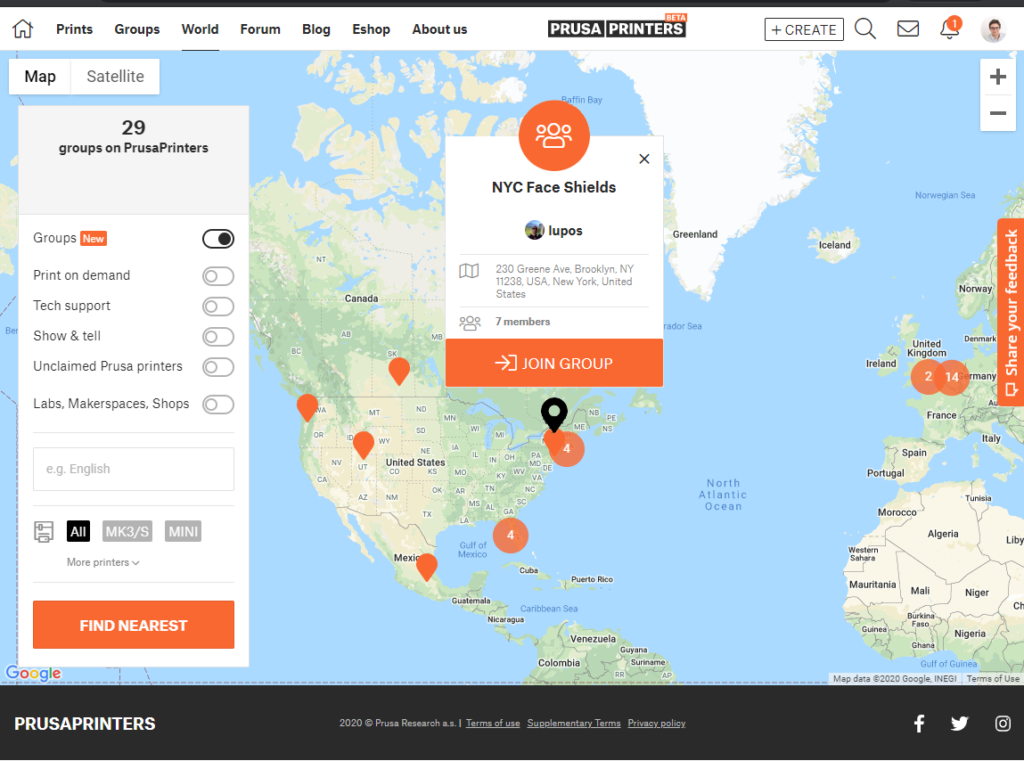The image size is (1024, 761).
Task: Open Share your feedback tab
Action: tap(1011, 312)
